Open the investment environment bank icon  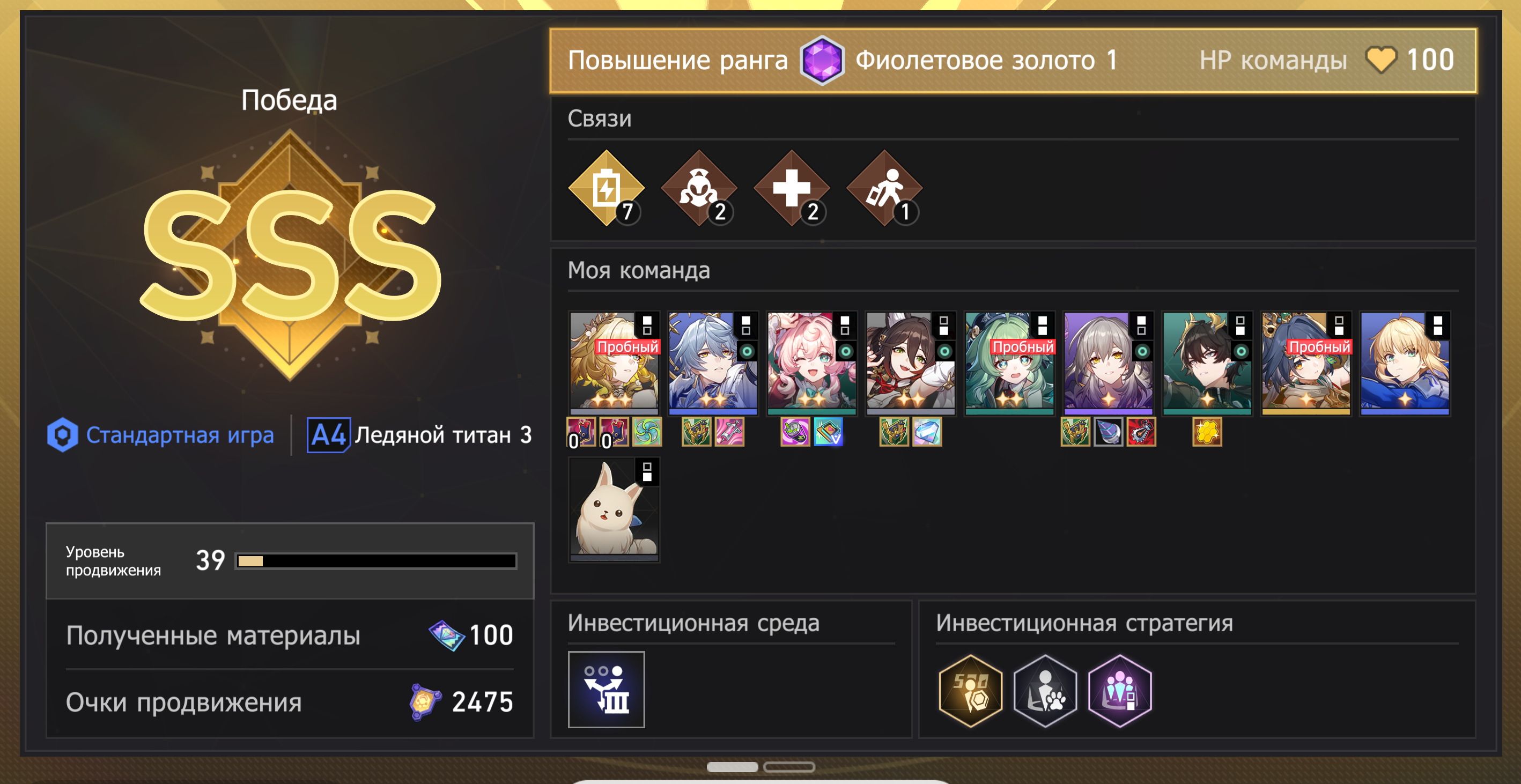pos(607,689)
